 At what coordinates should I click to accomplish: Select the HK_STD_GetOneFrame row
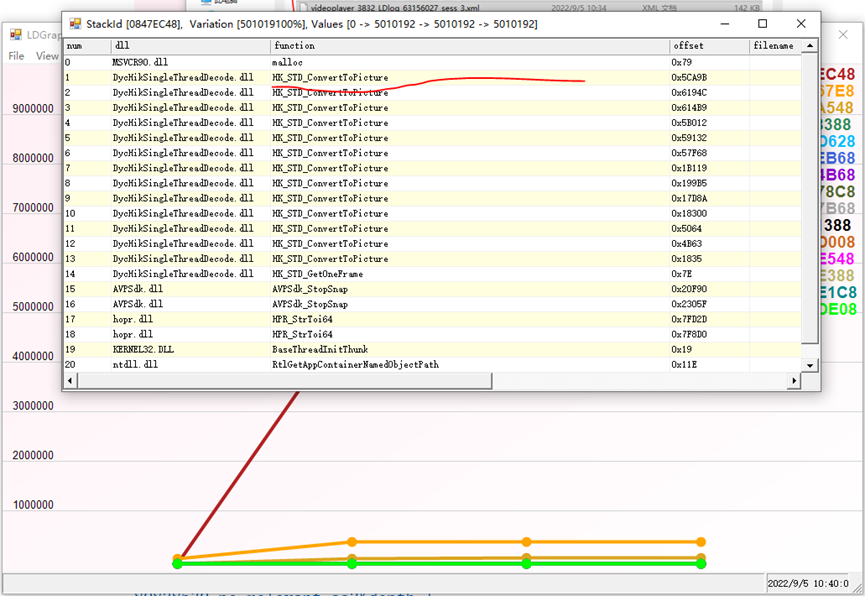pyautogui.click(x=432, y=274)
